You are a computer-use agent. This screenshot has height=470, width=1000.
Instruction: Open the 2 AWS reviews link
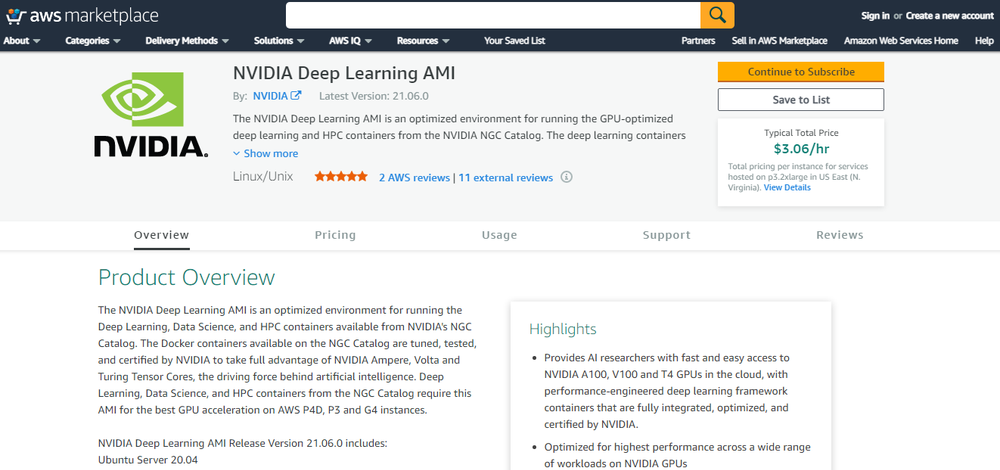[414, 177]
